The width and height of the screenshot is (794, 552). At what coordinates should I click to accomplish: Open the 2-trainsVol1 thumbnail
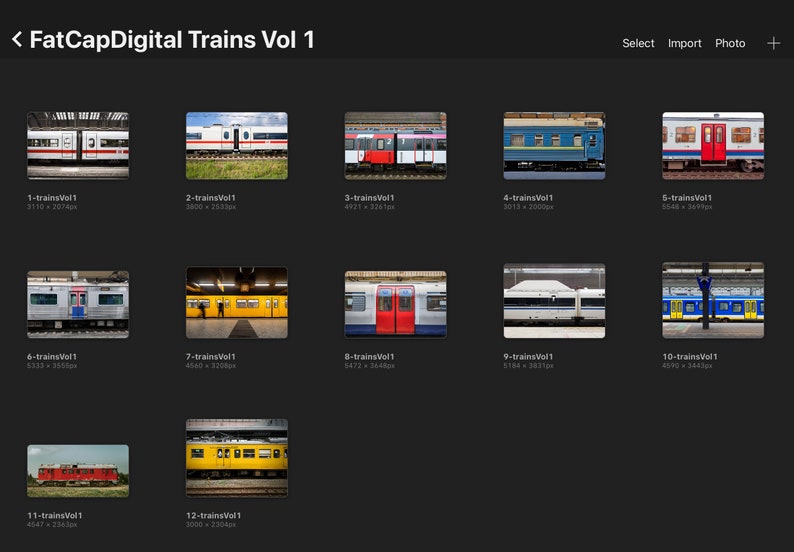point(236,146)
